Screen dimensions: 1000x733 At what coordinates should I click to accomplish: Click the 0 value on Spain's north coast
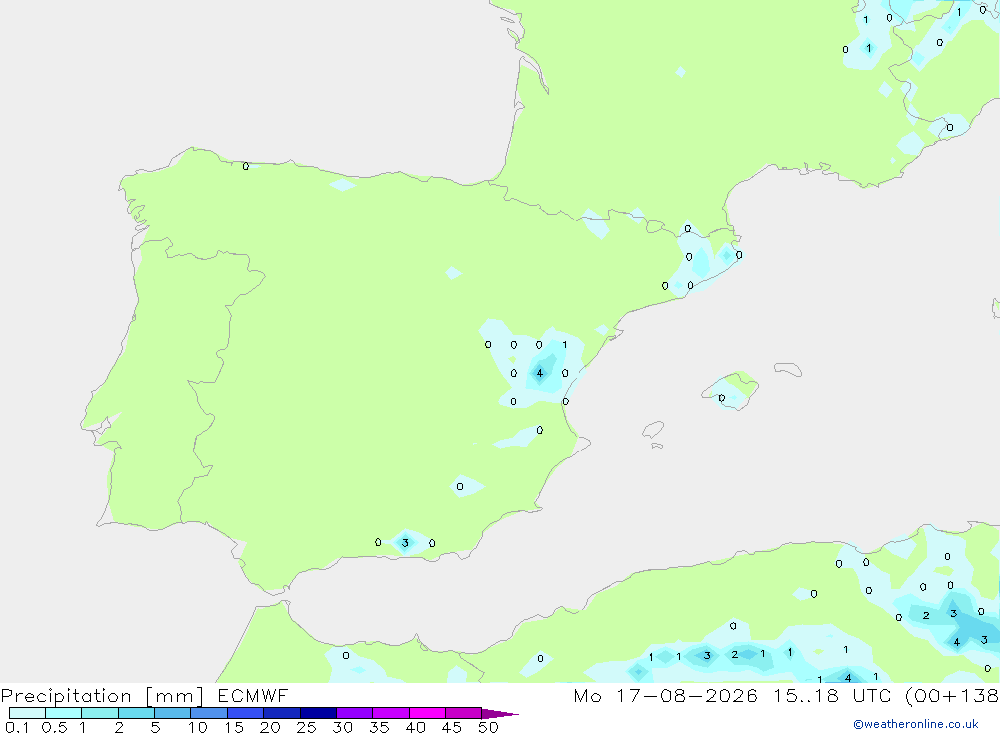coord(246,167)
